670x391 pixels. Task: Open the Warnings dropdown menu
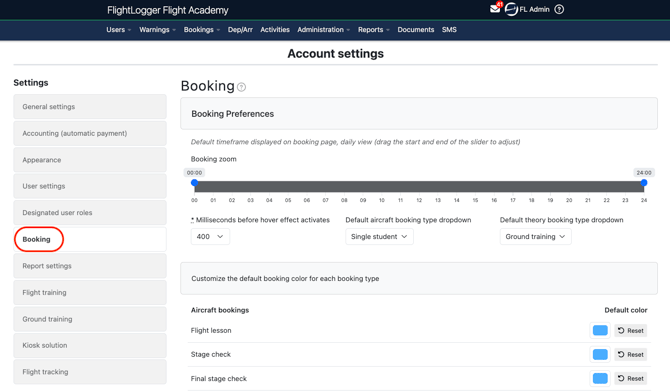(157, 29)
